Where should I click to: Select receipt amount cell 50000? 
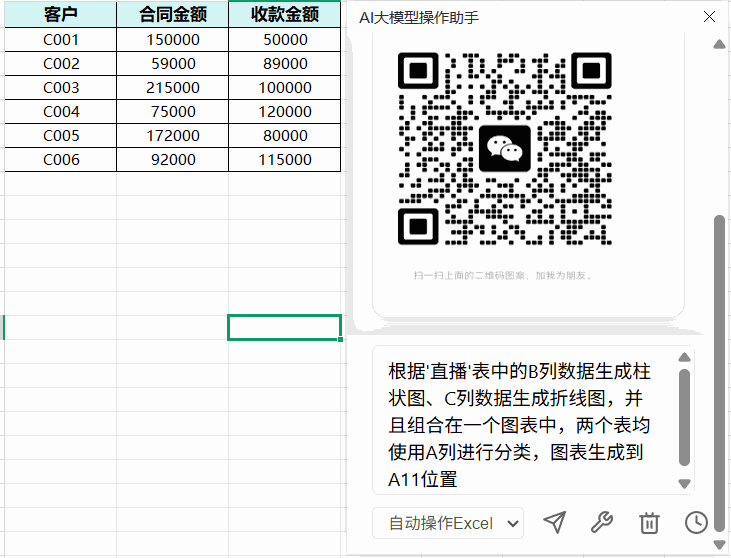pos(285,40)
